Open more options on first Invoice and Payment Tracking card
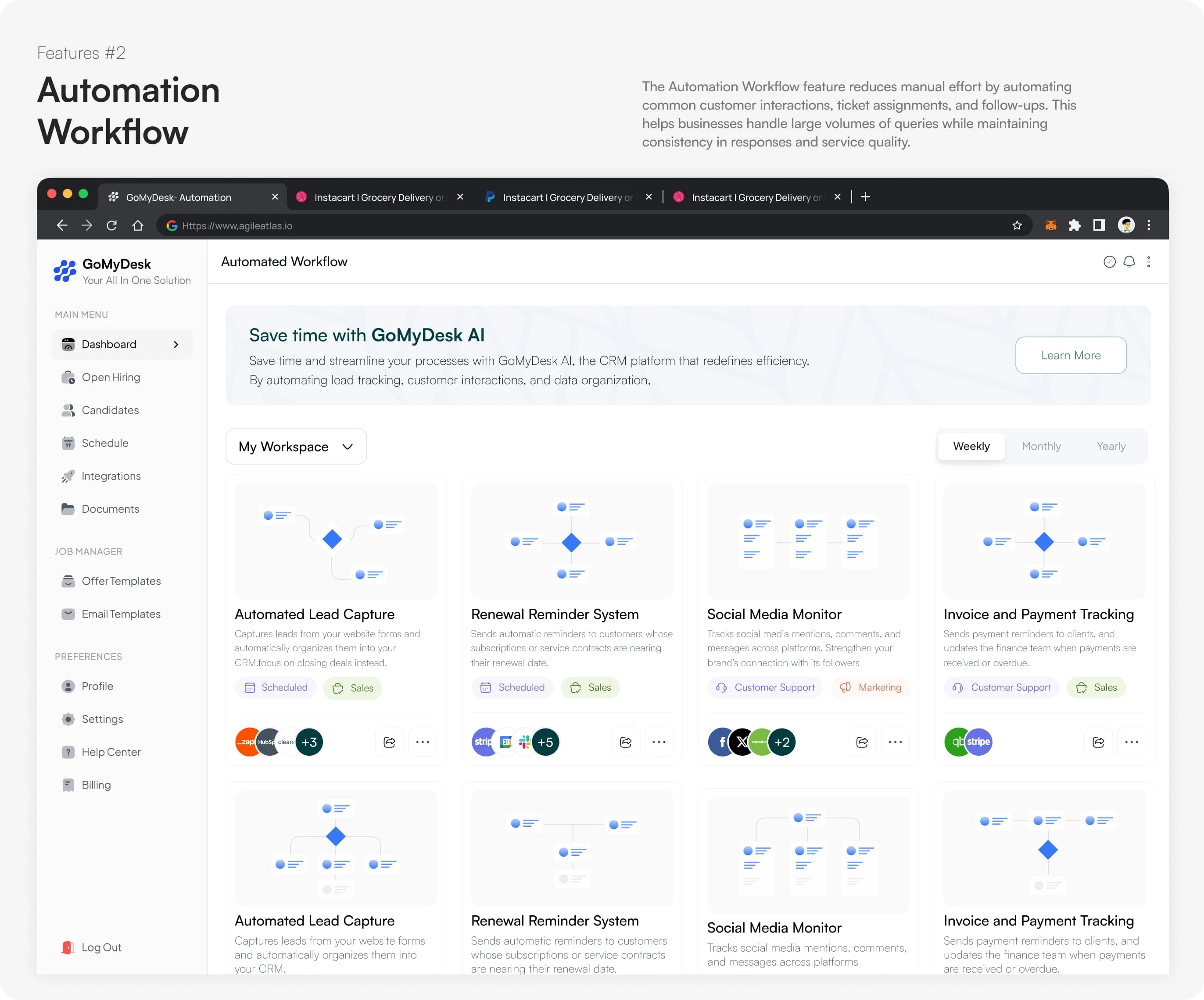Screen dimensions: 1204x1000 click(1132, 742)
